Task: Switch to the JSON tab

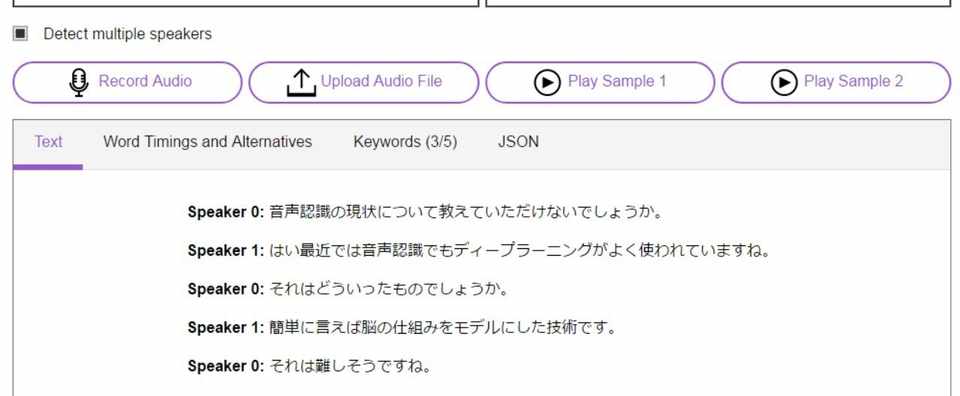Action: pyautogui.click(x=519, y=142)
